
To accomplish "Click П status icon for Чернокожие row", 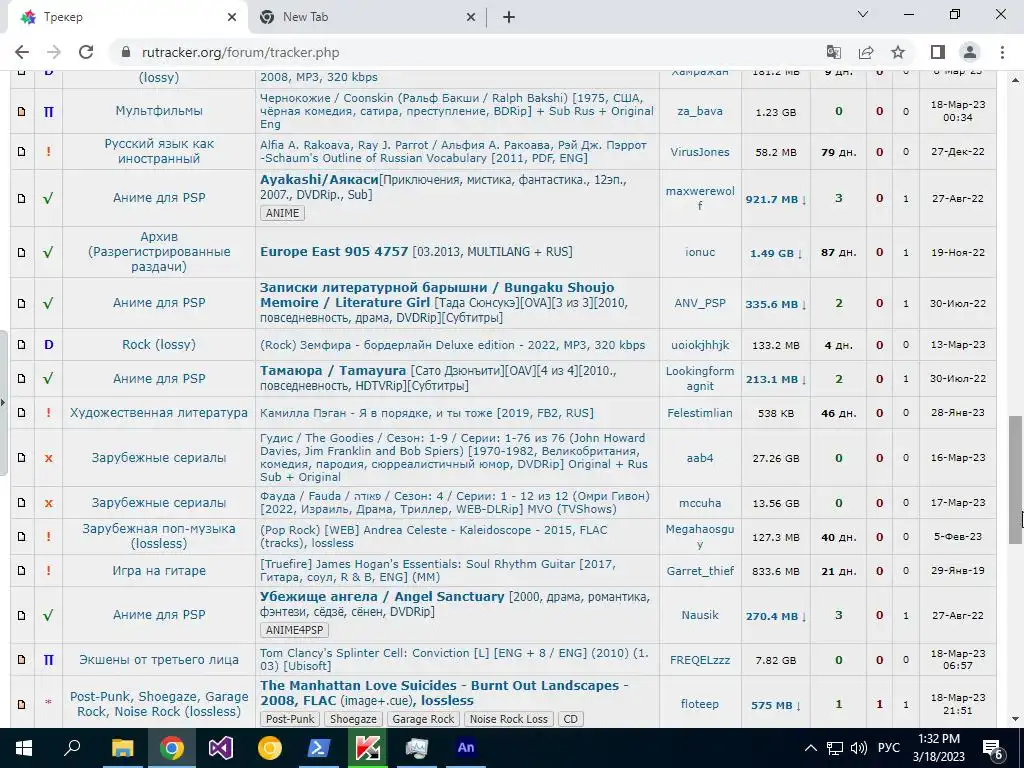I will click(x=48, y=111).
